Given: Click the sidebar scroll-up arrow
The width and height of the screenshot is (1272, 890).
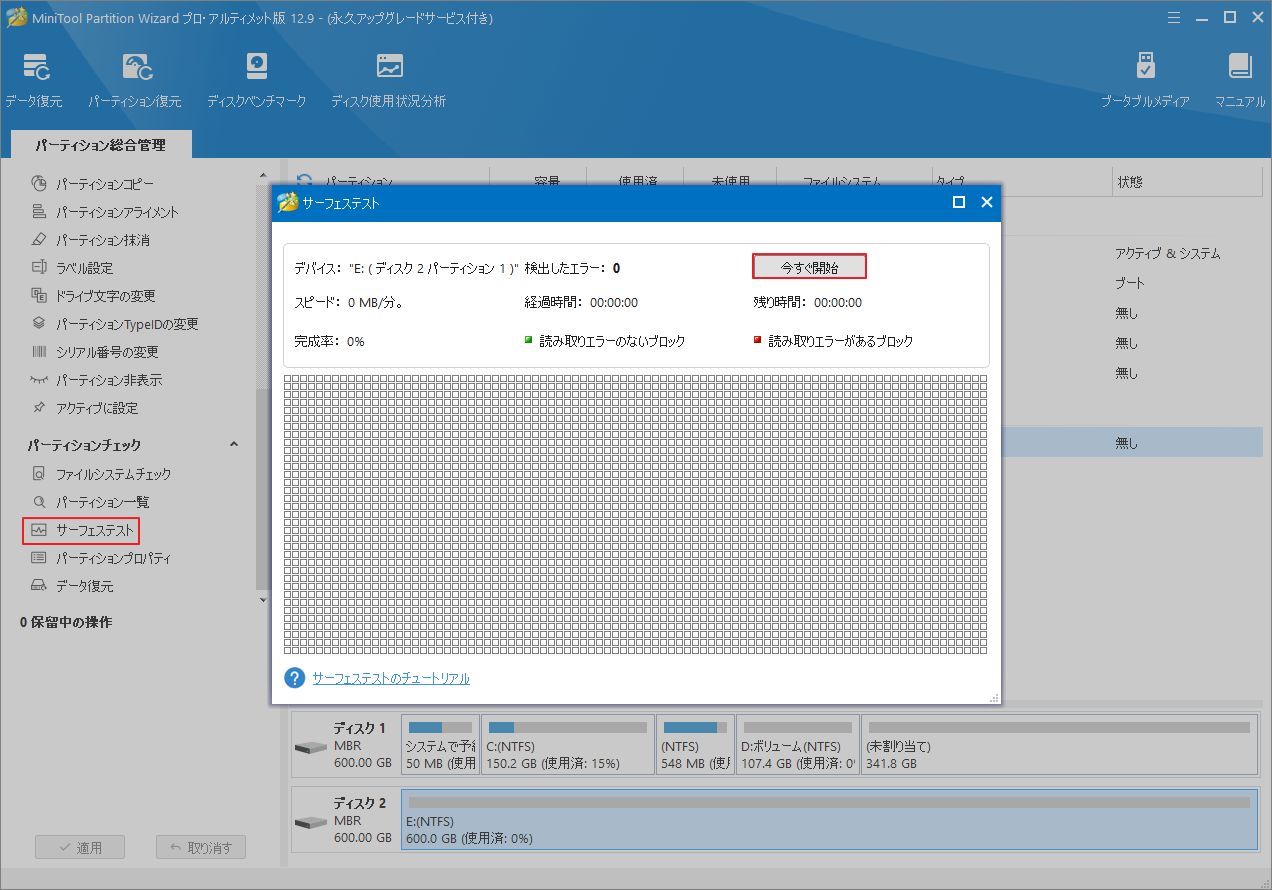Looking at the screenshot, I should (263, 176).
